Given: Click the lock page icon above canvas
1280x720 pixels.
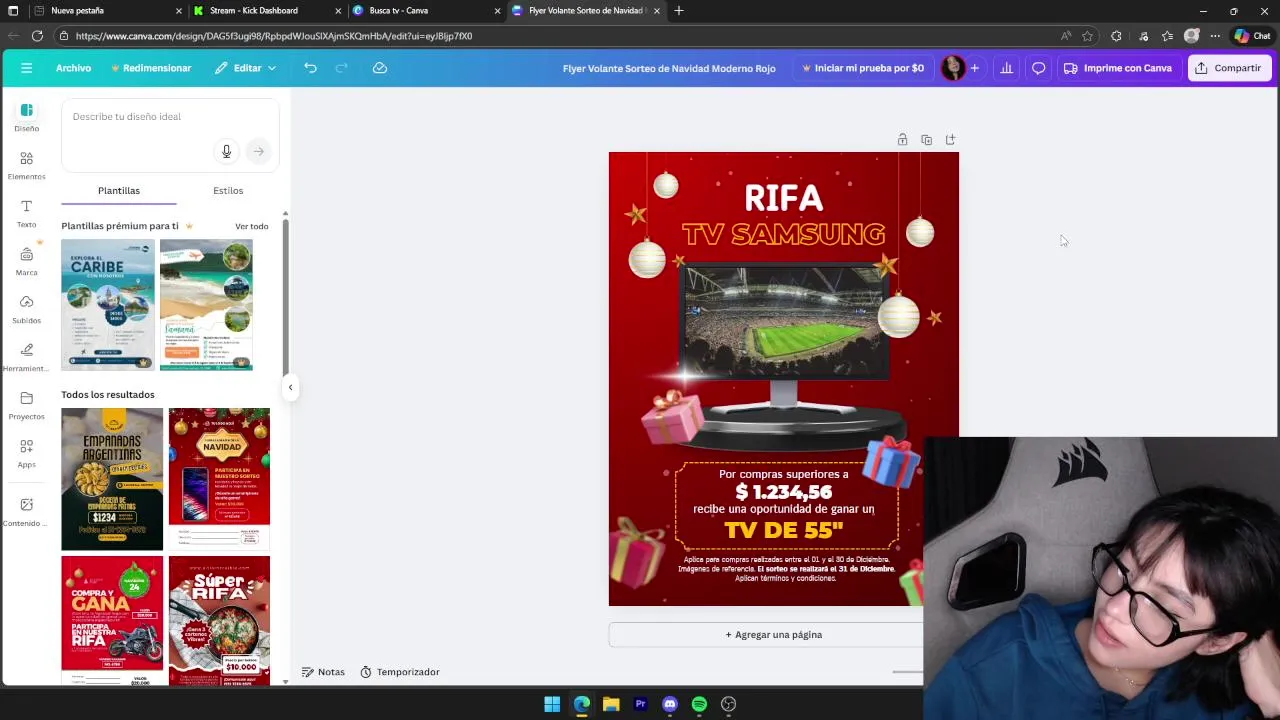Looking at the screenshot, I should pos(902,140).
